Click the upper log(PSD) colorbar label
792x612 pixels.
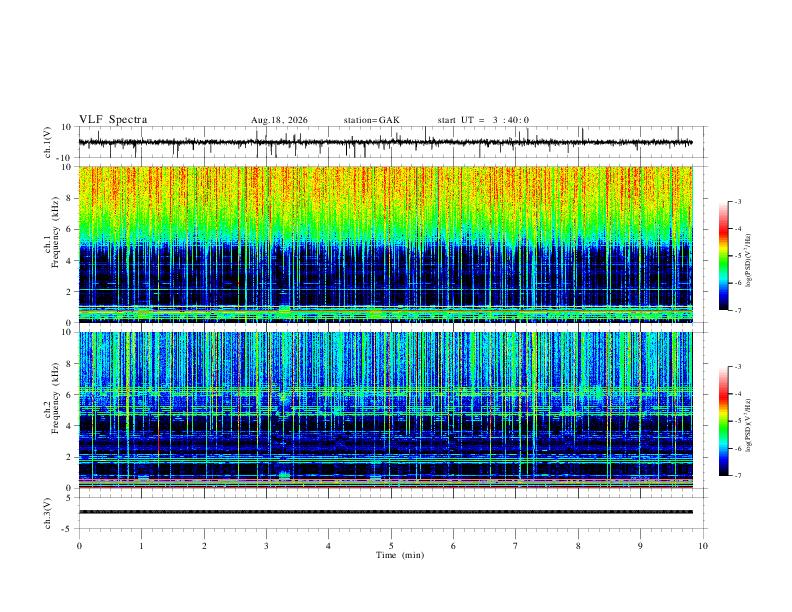[748, 260]
